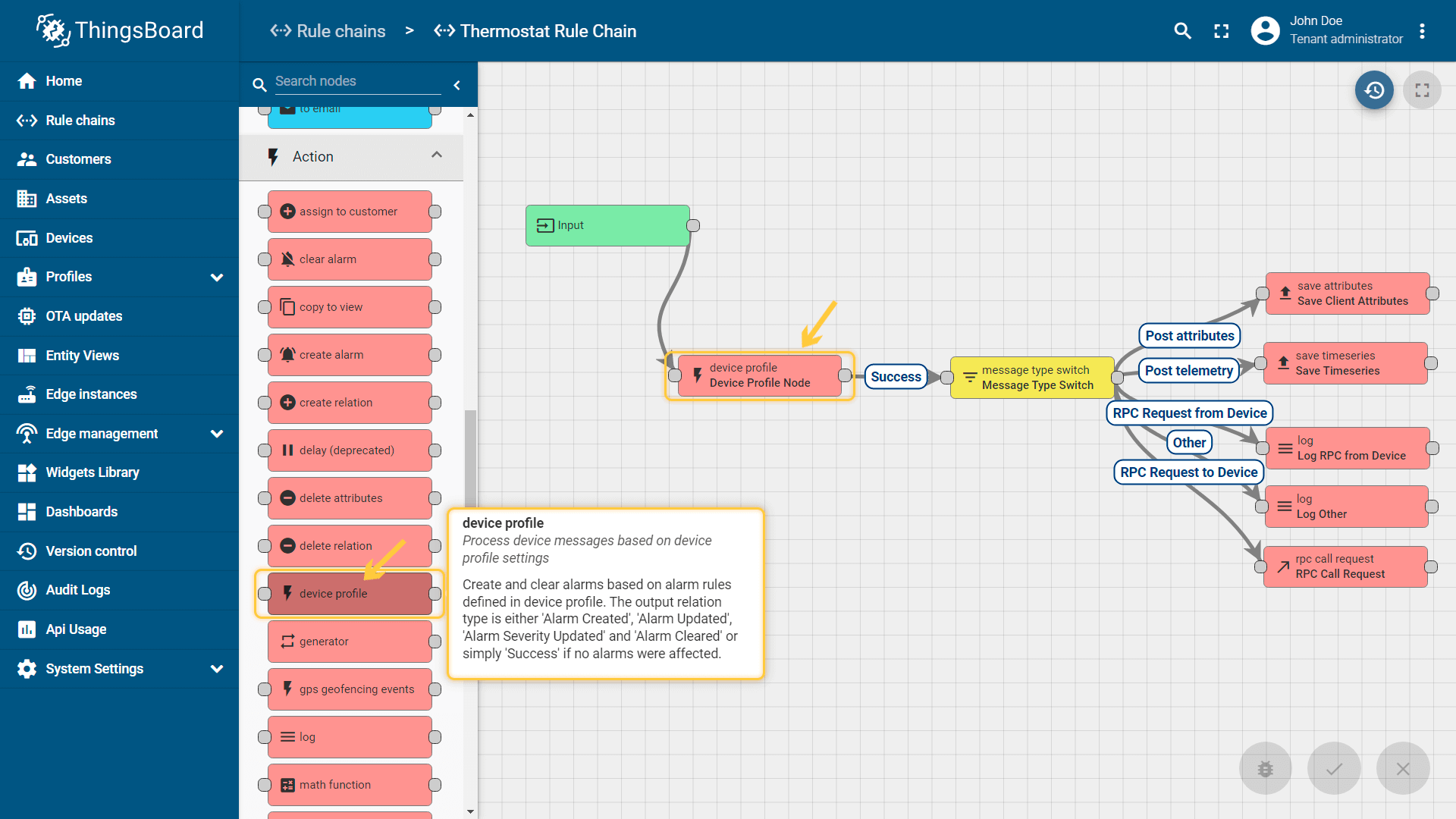Open search magnifier in top bar
1456x819 pixels.
tap(1182, 31)
